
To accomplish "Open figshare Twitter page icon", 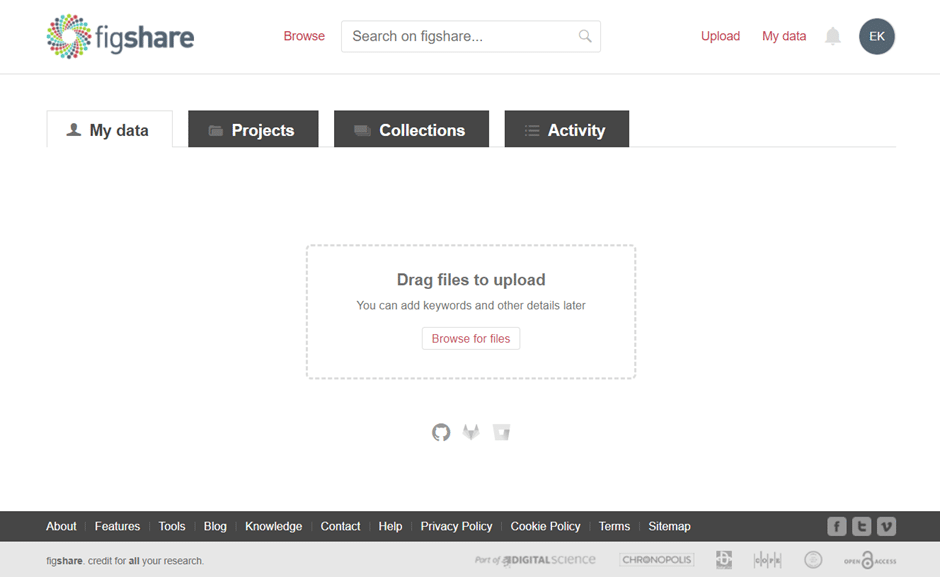I will coord(861,526).
